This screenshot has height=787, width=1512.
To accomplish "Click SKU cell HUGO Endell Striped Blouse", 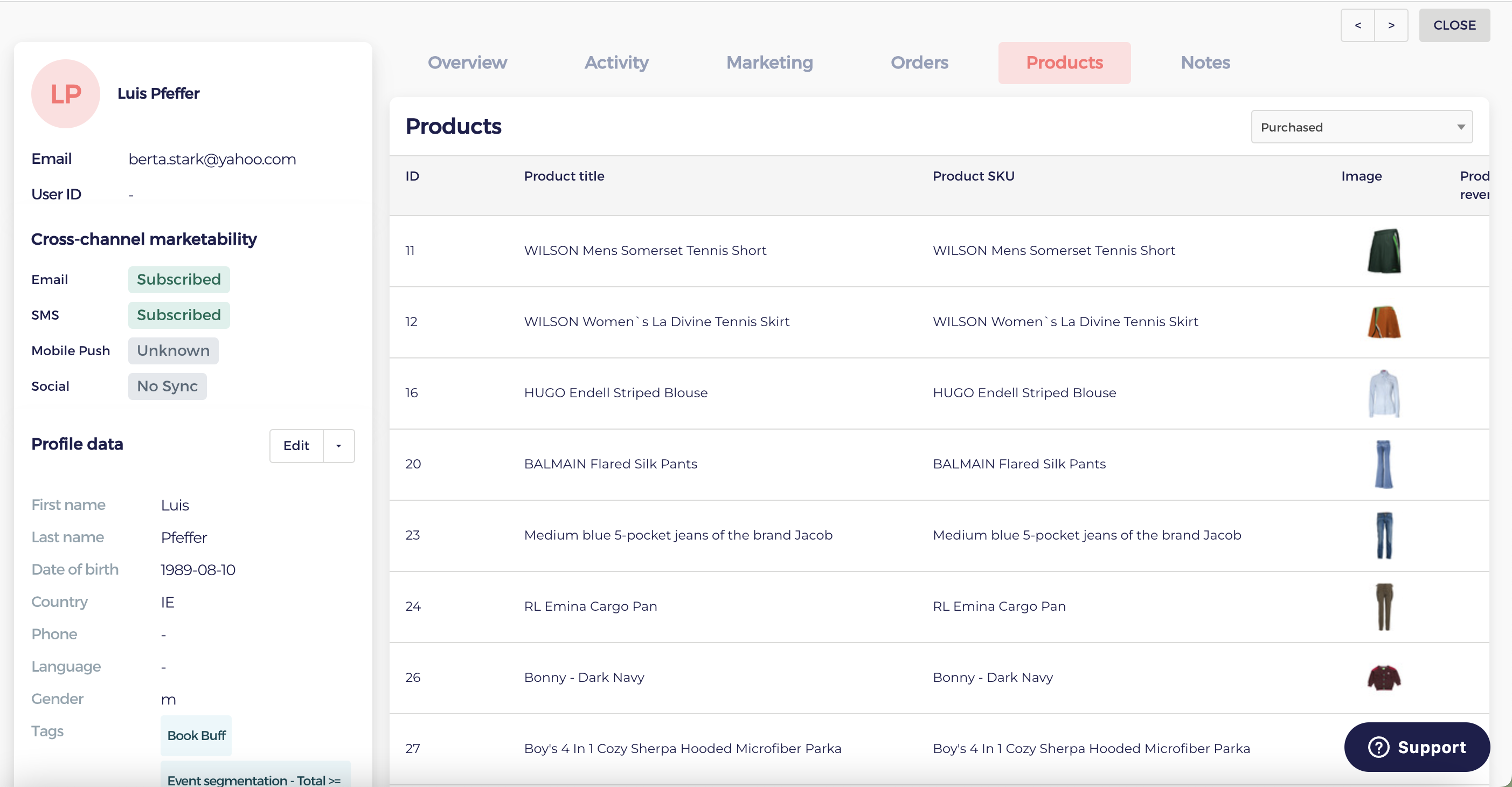I will (1024, 393).
